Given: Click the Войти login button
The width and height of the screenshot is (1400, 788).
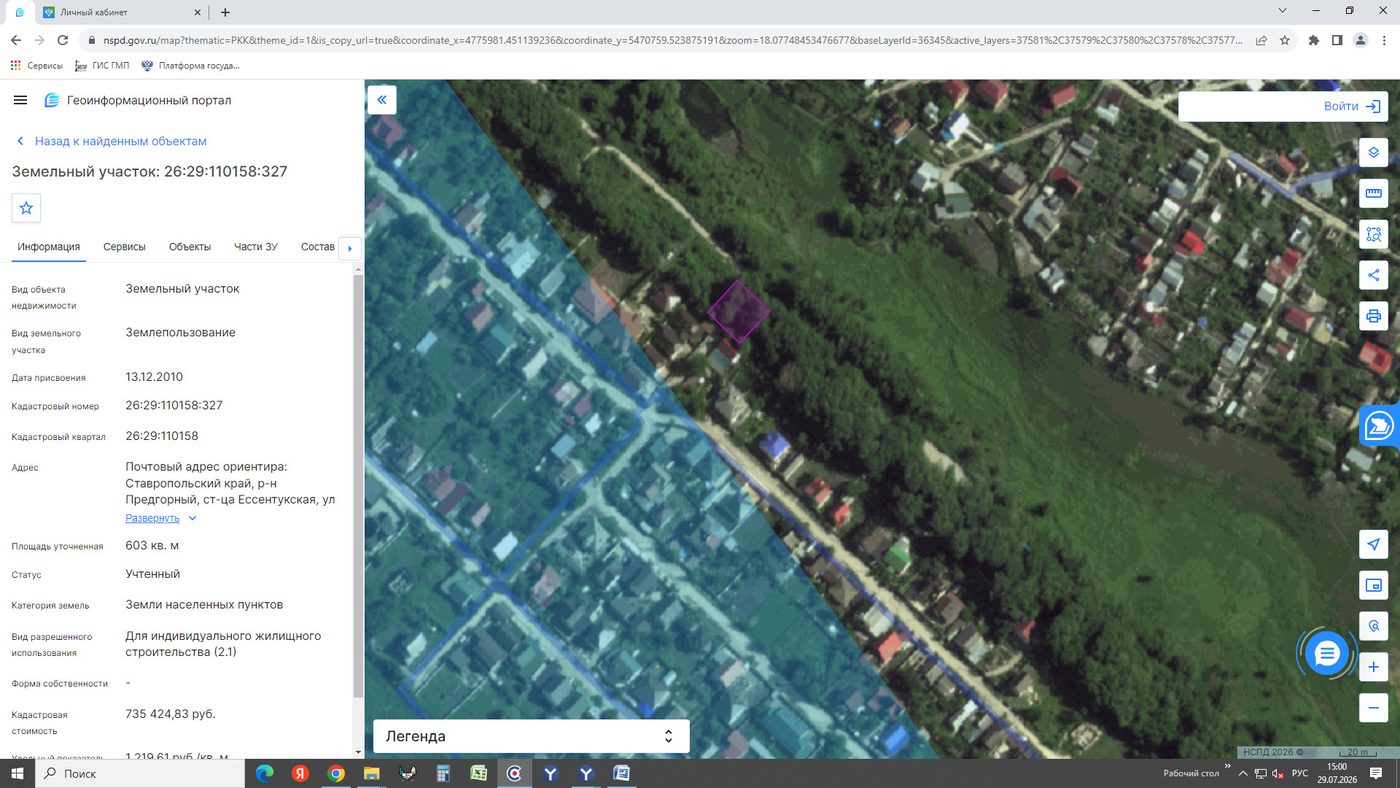Looking at the screenshot, I should click(x=1283, y=106).
